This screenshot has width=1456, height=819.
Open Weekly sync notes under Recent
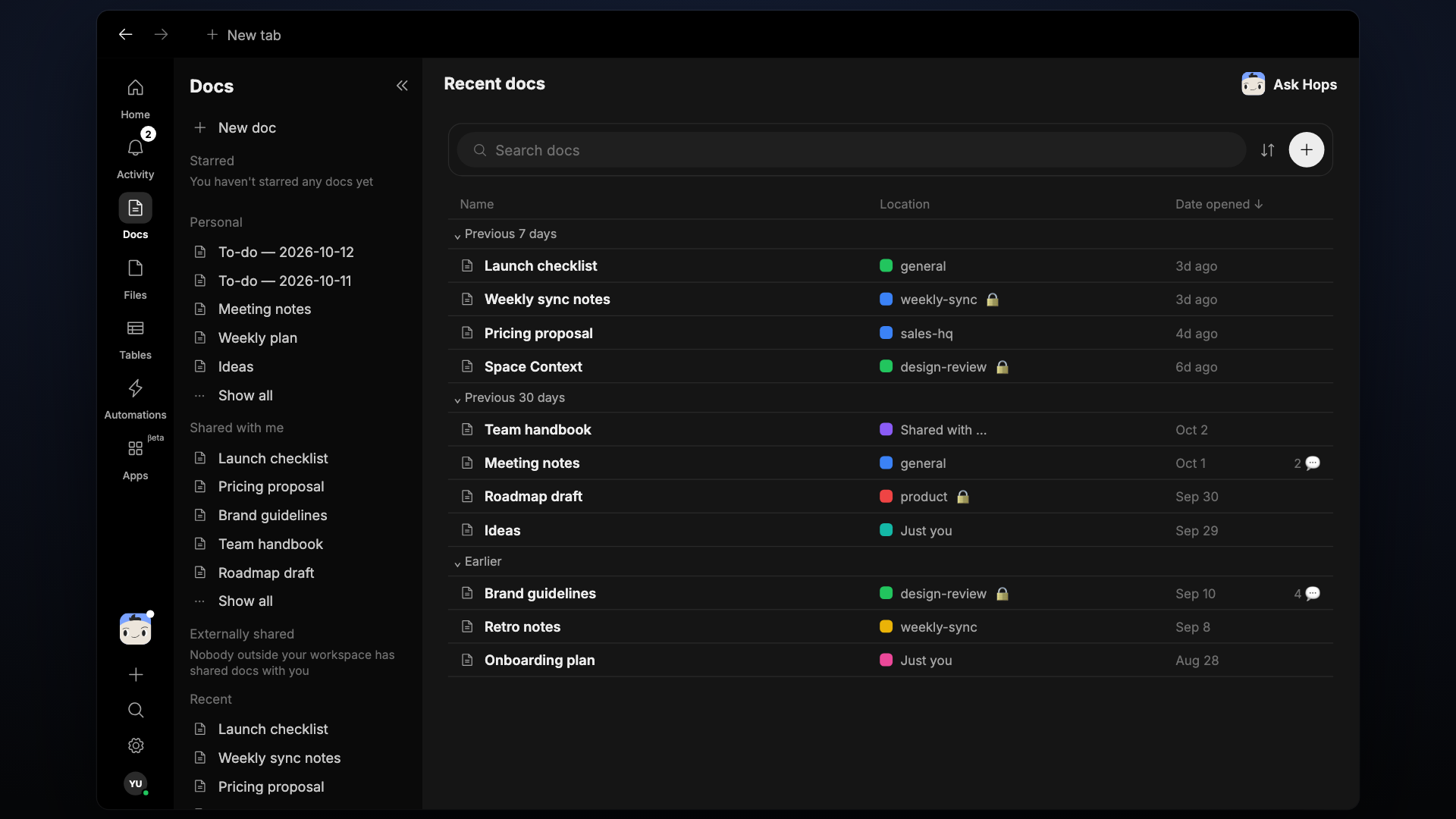click(x=279, y=758)
